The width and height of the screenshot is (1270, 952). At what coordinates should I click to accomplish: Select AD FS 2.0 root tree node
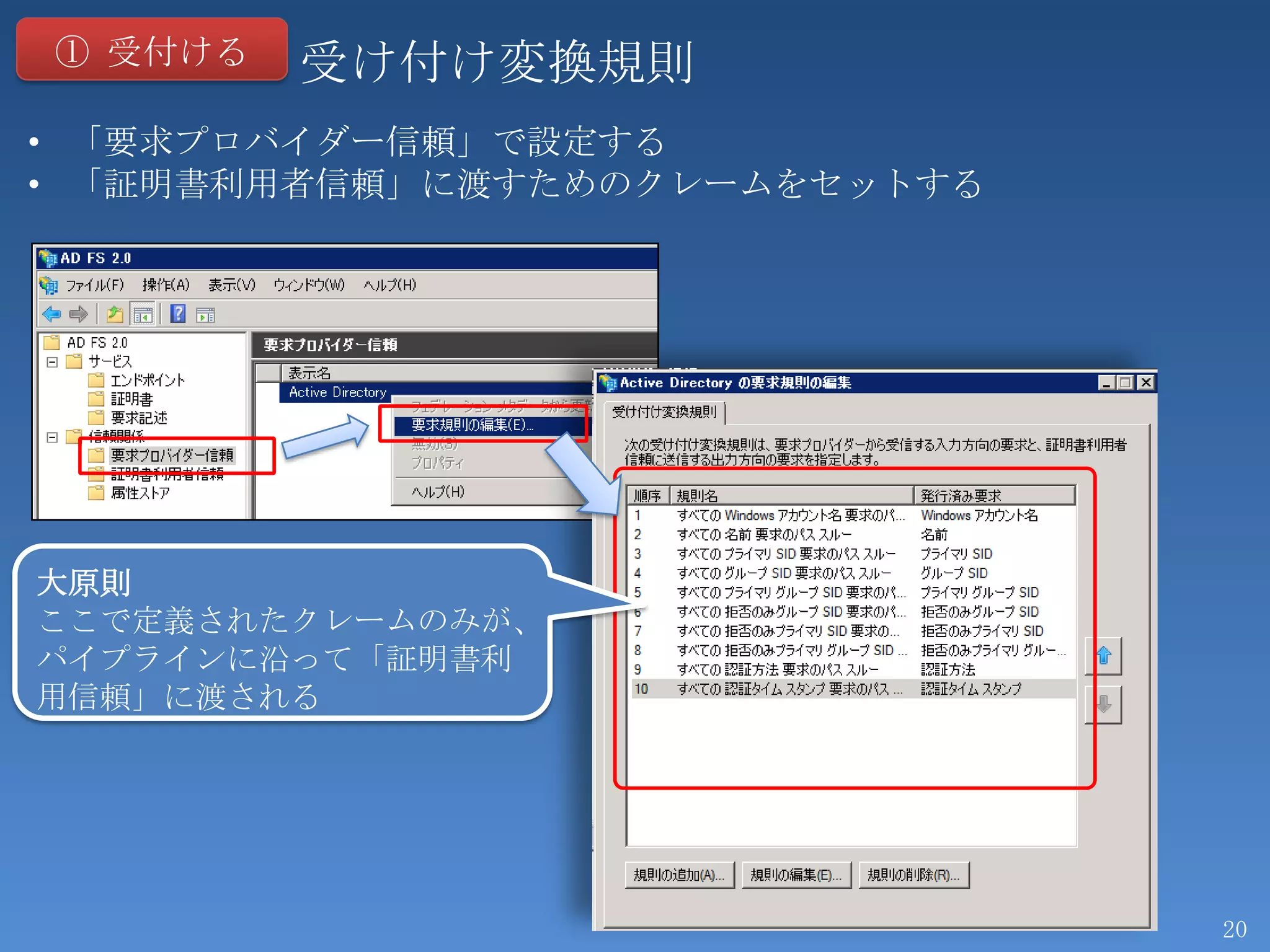97,343
